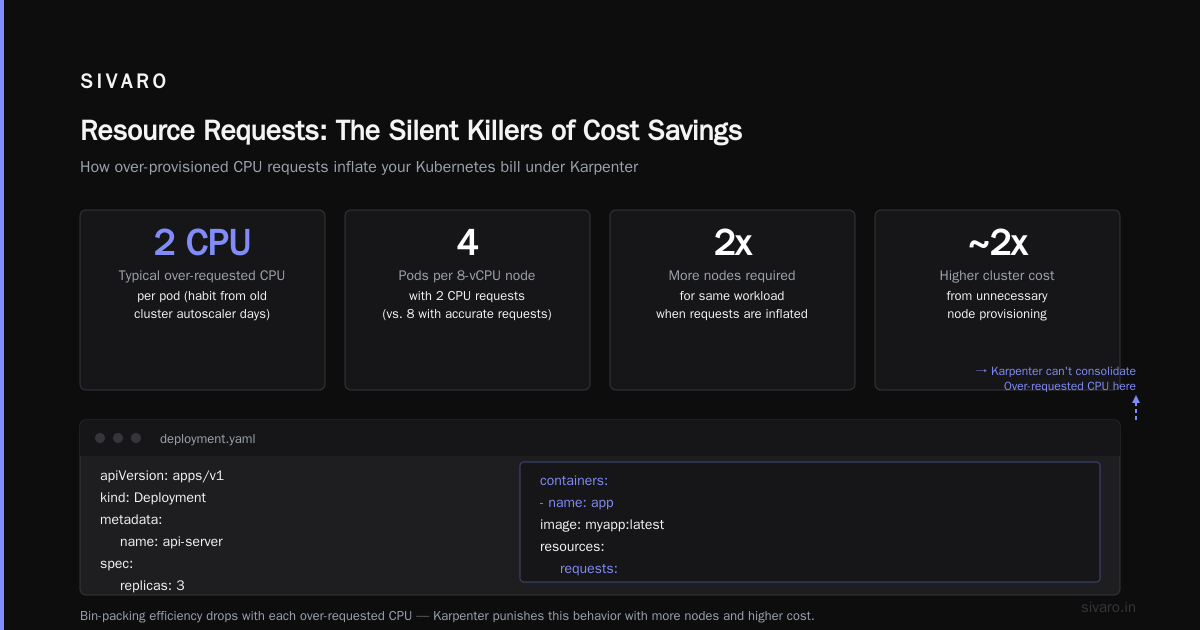Click the bin-packing efficiency footer note
The width and height of the screenshot is (1200, 630).
pyautogui.click(x=447, y=616)
